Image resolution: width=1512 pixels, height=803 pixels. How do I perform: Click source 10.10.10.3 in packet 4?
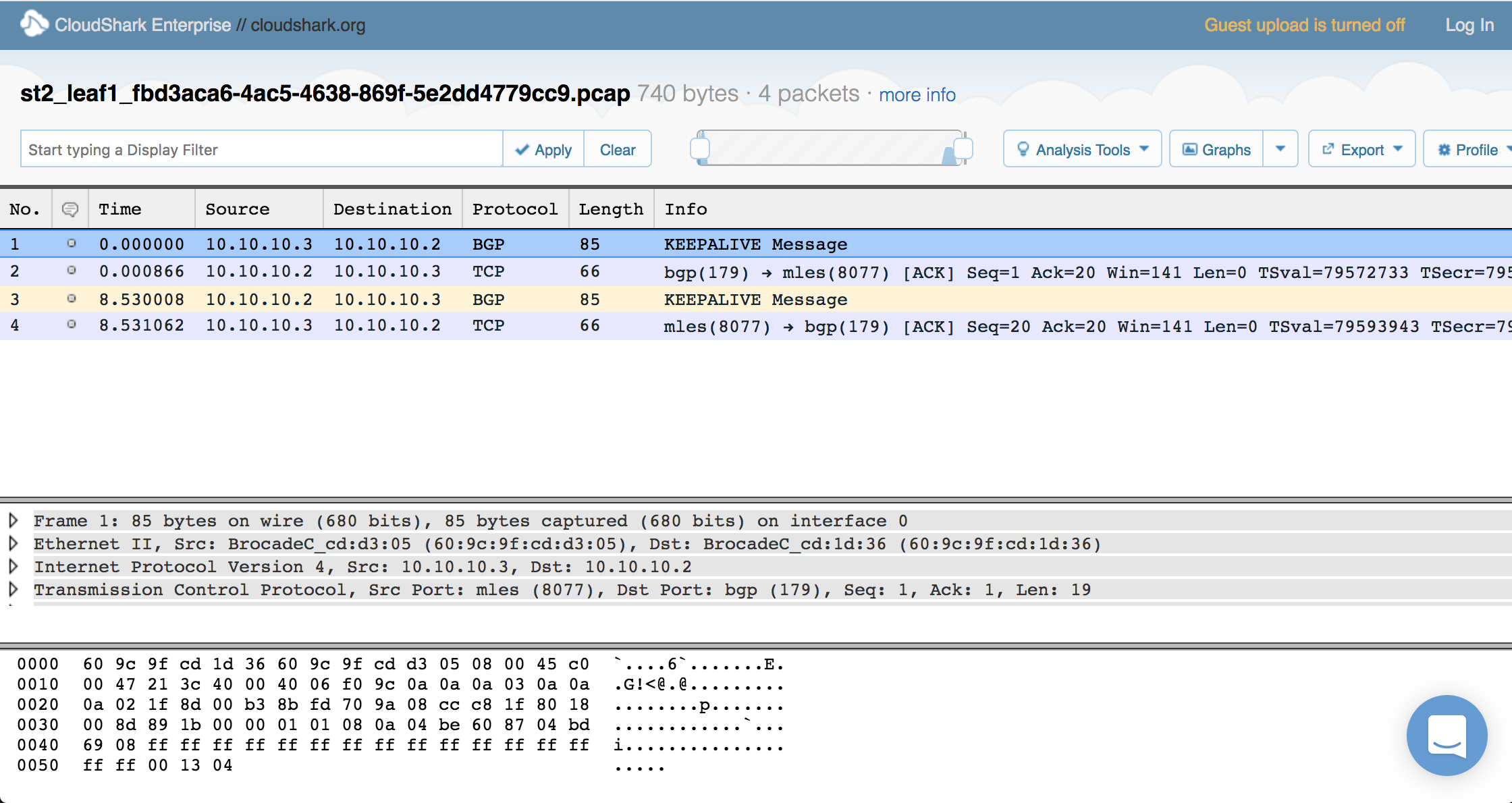(259, 325)
